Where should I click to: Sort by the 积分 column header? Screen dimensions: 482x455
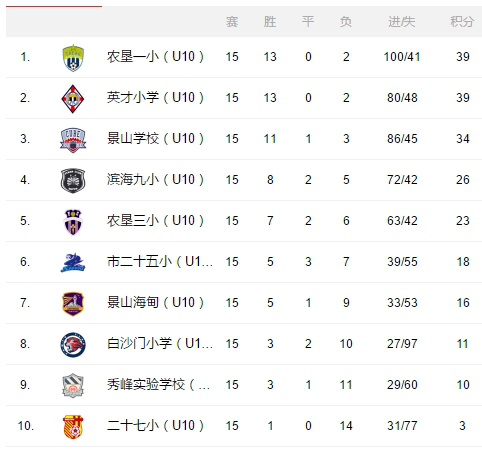(462, 22)
